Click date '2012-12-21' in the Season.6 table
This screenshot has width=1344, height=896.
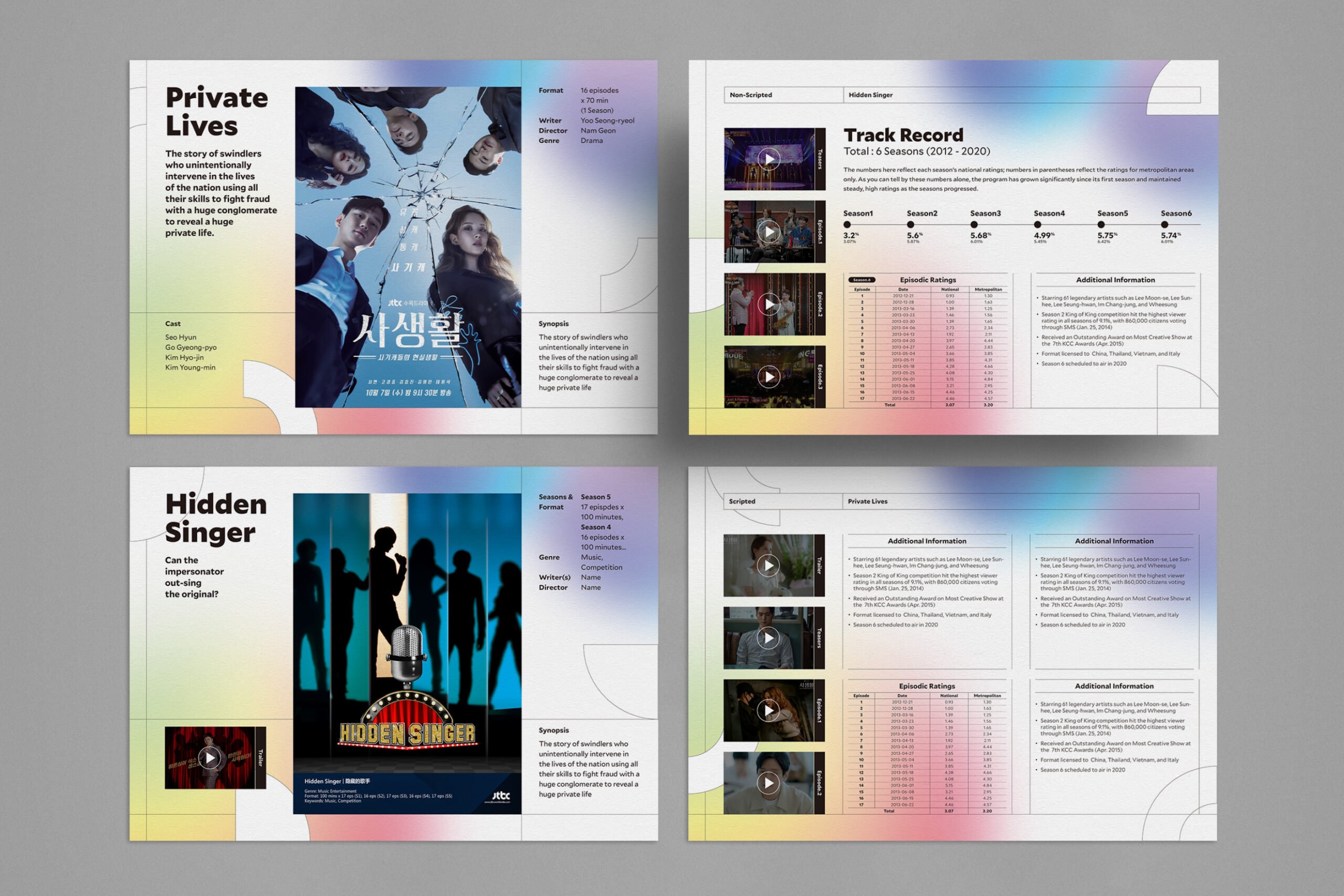click(904, 296)
